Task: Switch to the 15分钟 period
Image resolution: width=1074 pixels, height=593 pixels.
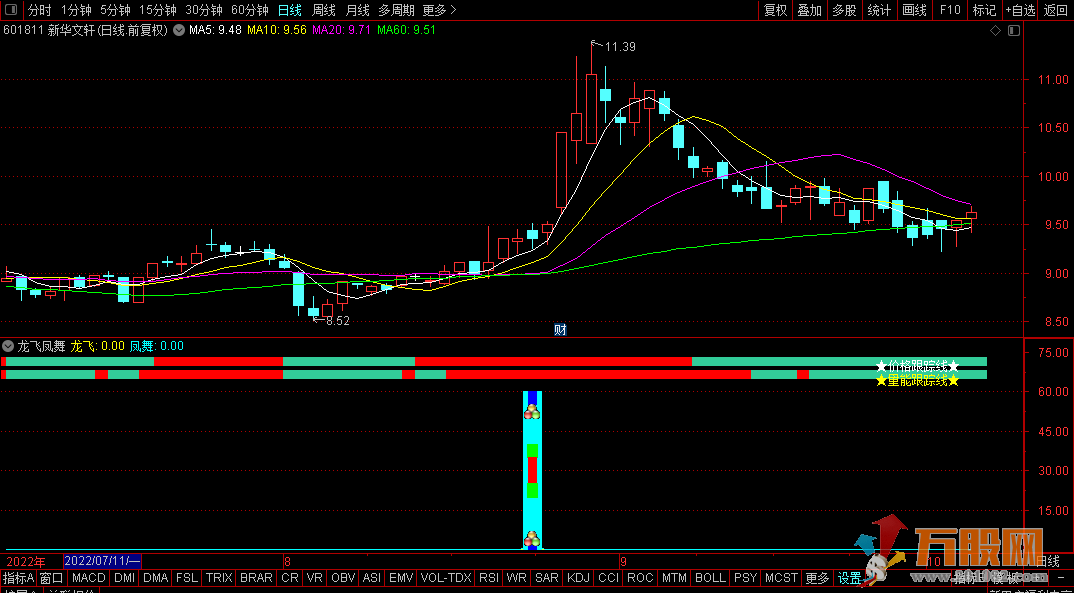Action: click(158, 10)
